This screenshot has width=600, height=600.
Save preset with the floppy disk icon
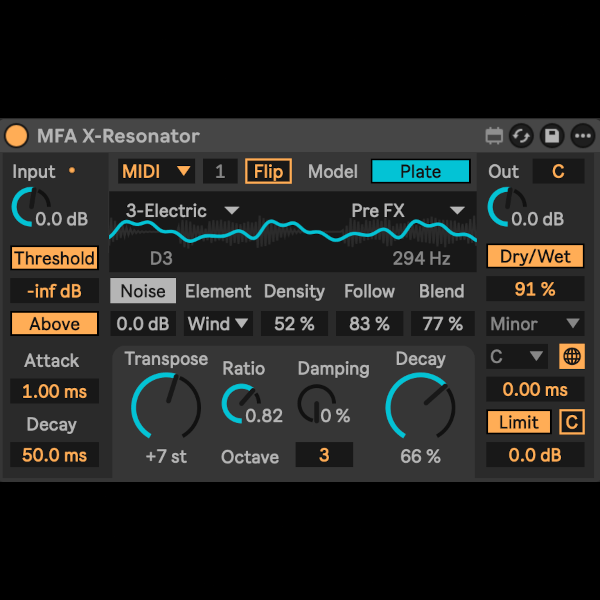point(551,136)
